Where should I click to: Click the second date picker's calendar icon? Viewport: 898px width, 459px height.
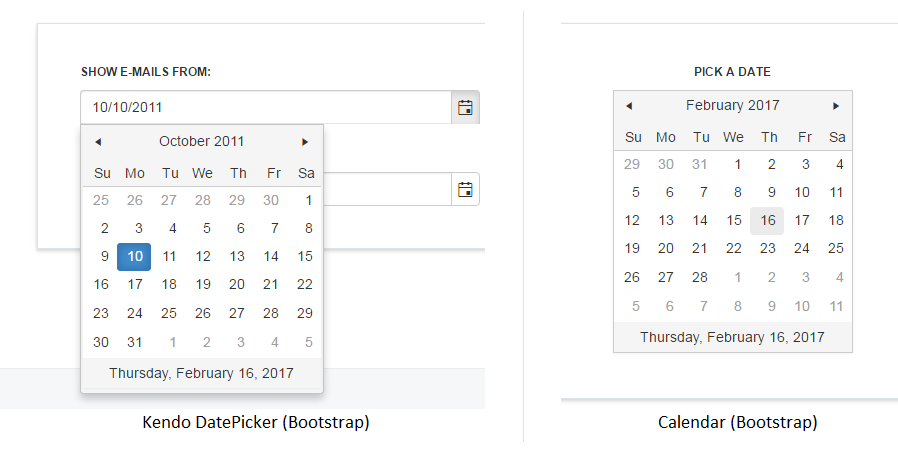coord(465,189)
